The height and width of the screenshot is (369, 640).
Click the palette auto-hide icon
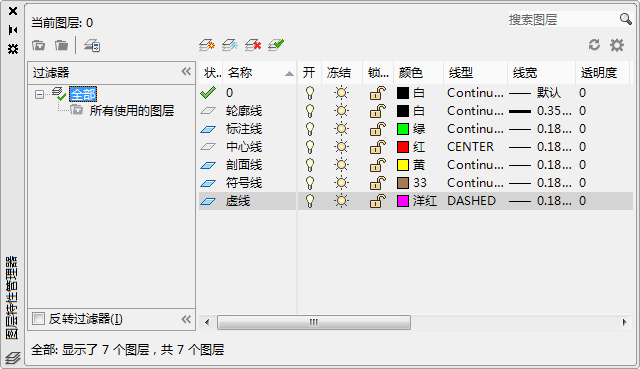coord(13,30)
